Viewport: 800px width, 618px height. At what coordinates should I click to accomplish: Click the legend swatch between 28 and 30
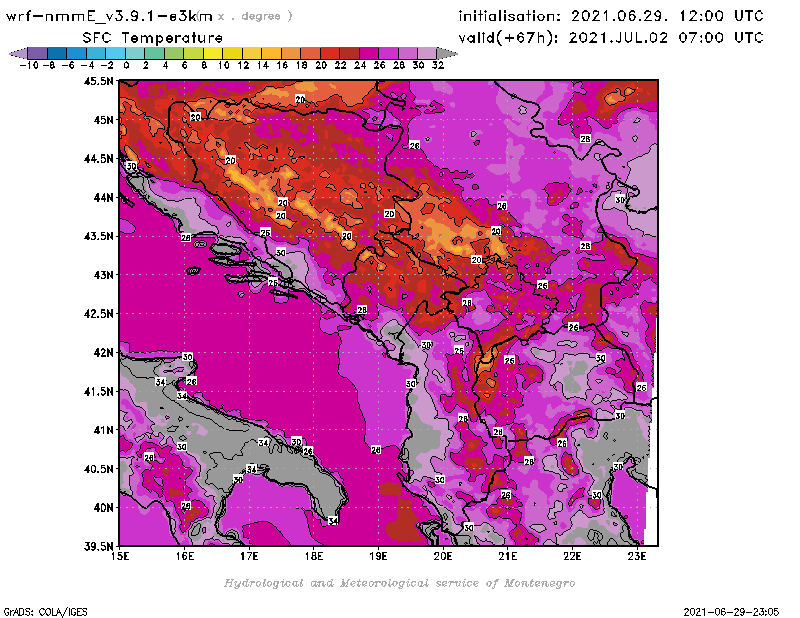408,53
